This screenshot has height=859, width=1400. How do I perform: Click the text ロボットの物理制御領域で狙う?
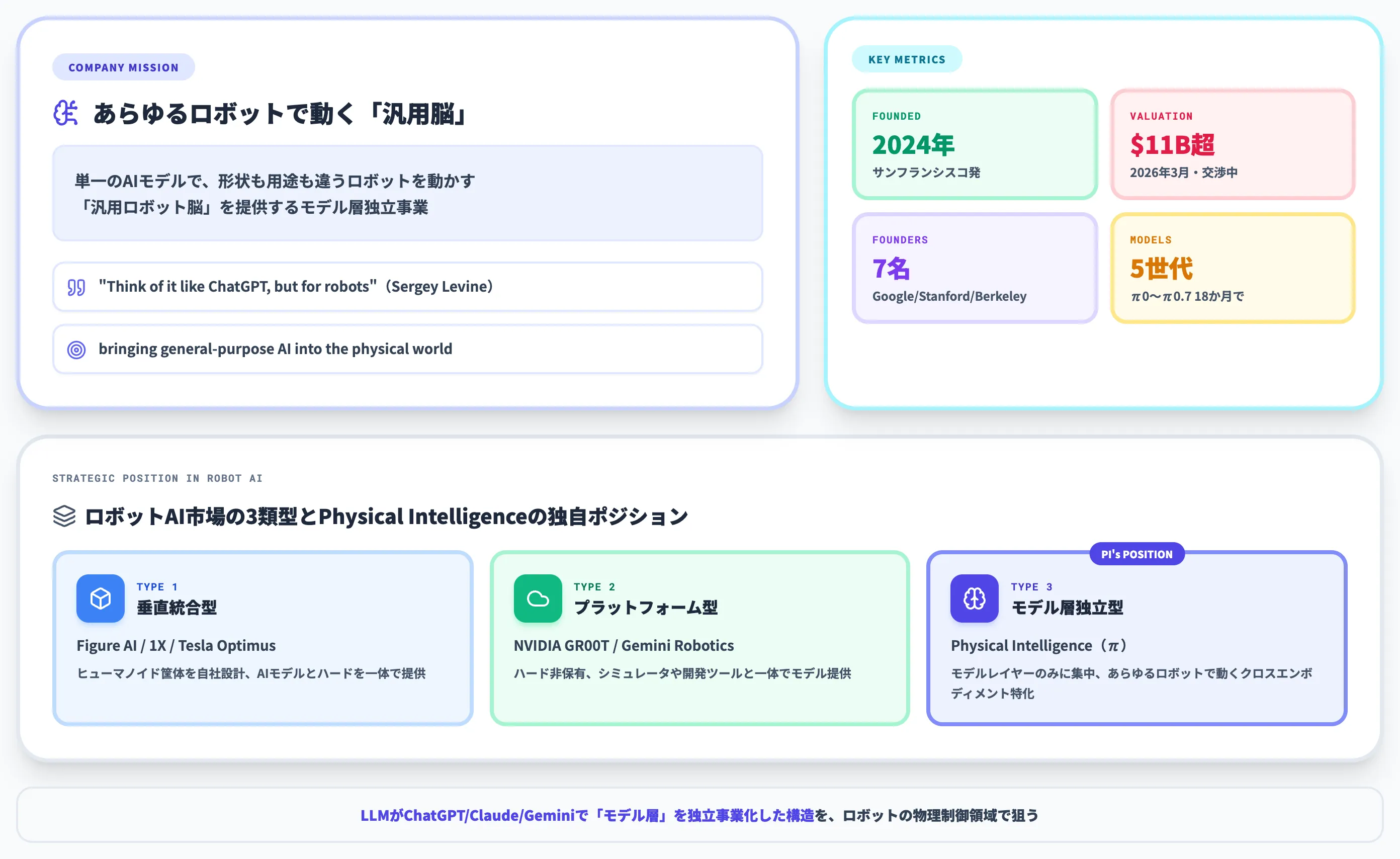940,815
